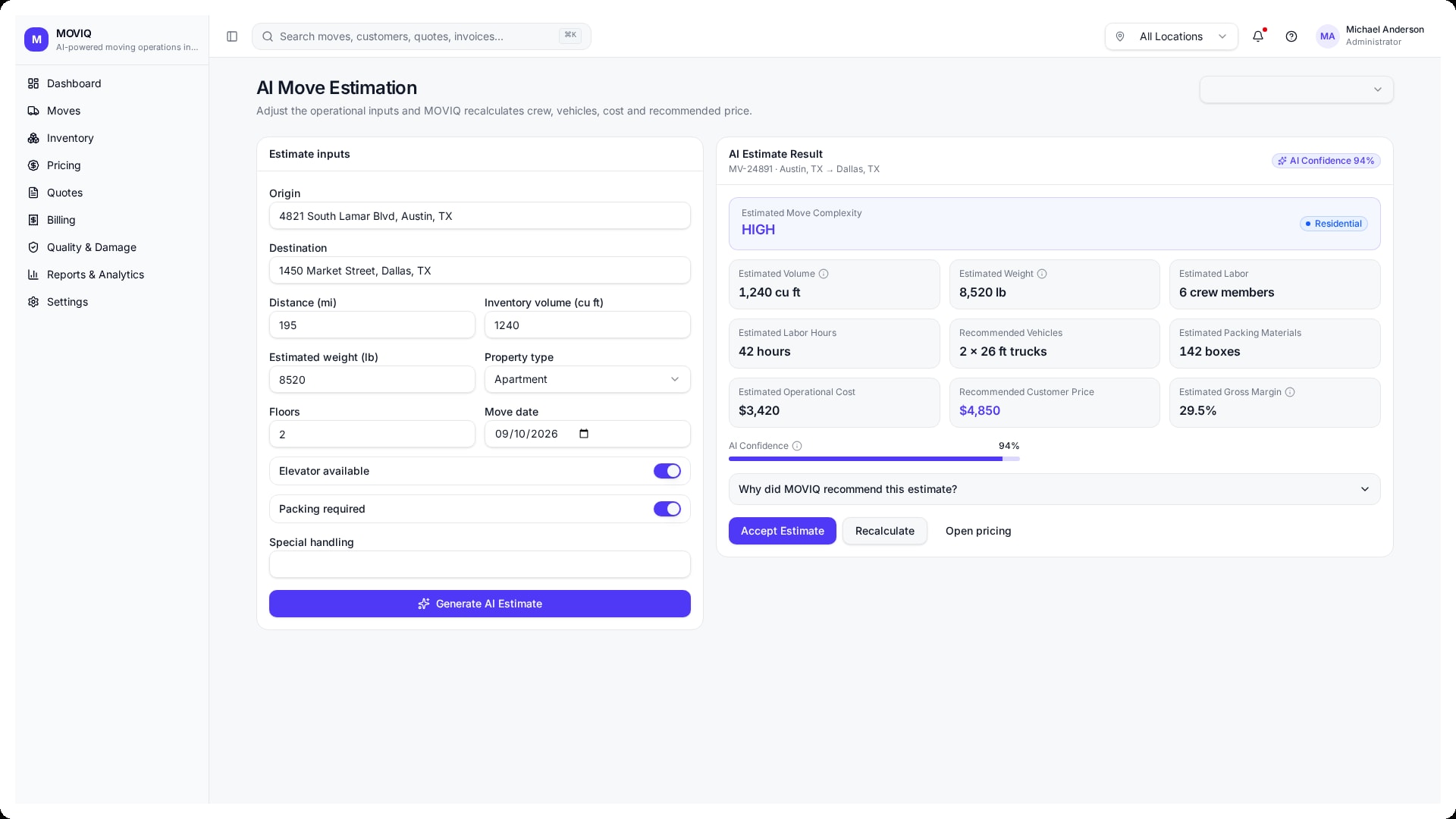Click the Origin address field

click(480, 216)
